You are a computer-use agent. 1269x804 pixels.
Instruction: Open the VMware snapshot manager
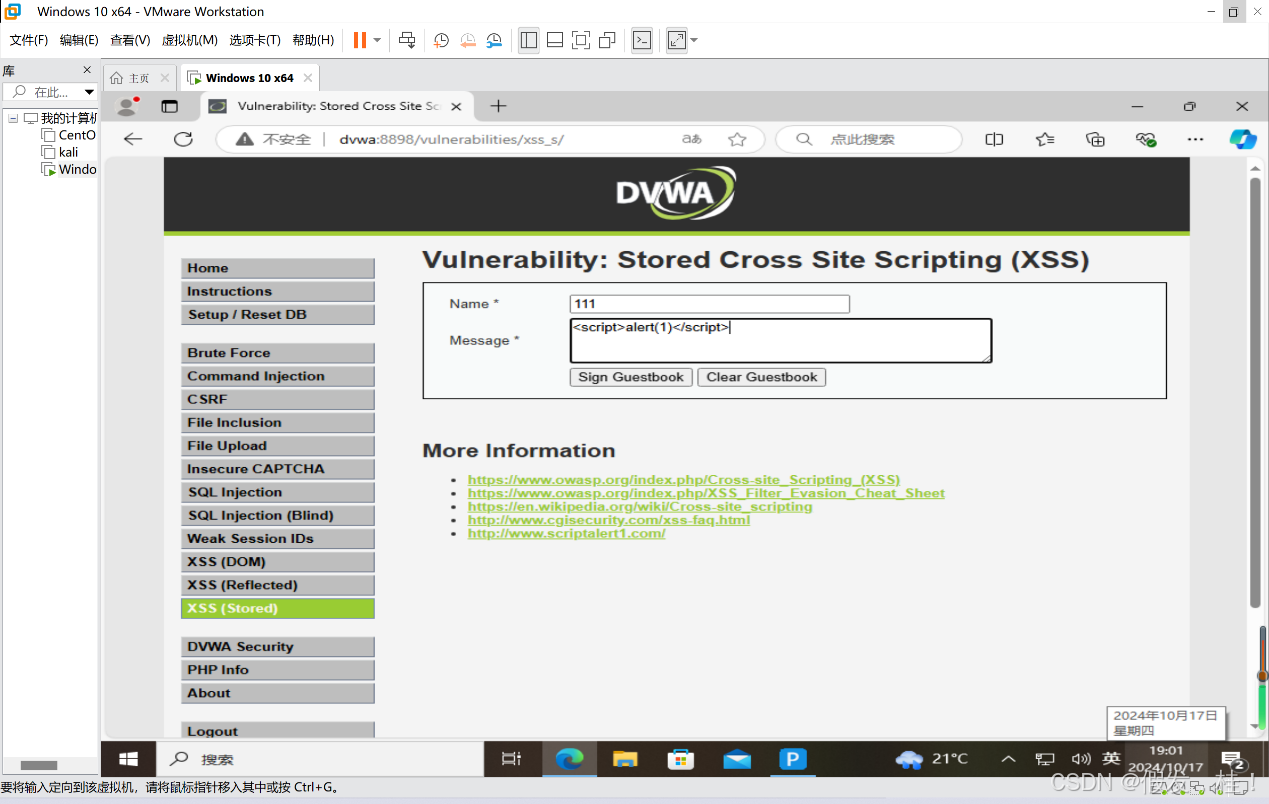(x=494, y=40)
